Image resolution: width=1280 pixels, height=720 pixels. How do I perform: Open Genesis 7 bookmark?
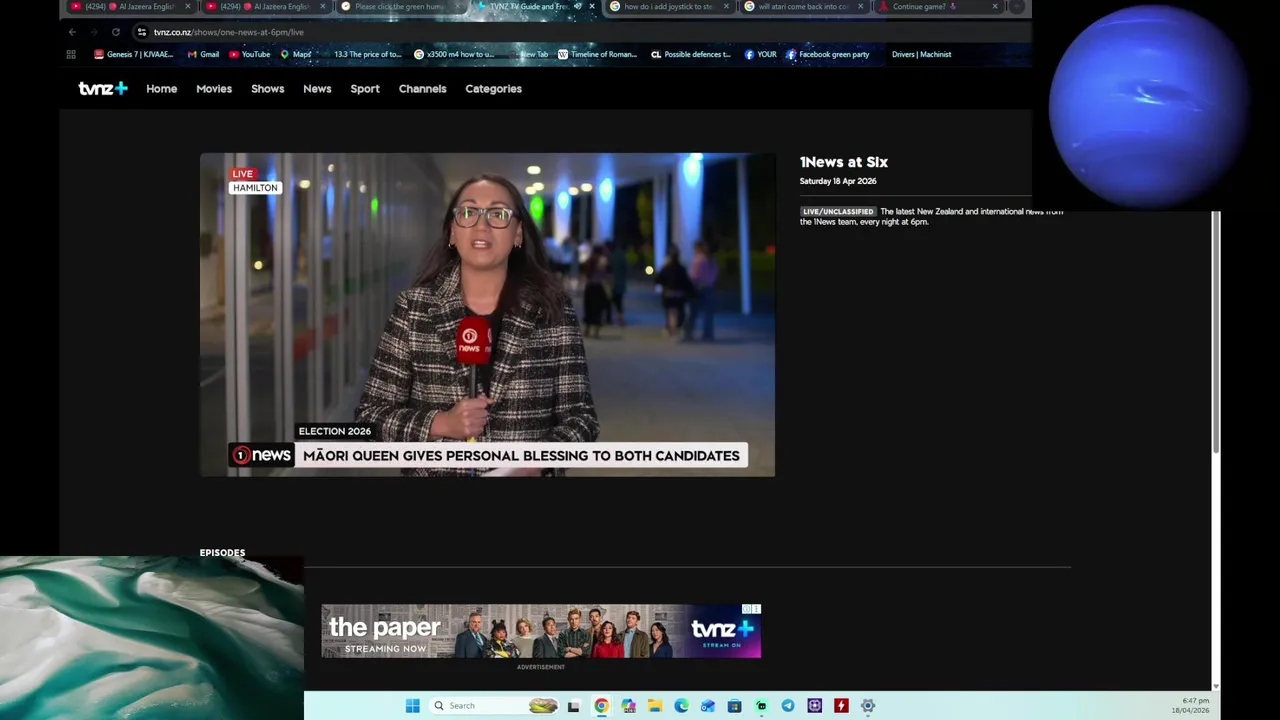point(134,55)
